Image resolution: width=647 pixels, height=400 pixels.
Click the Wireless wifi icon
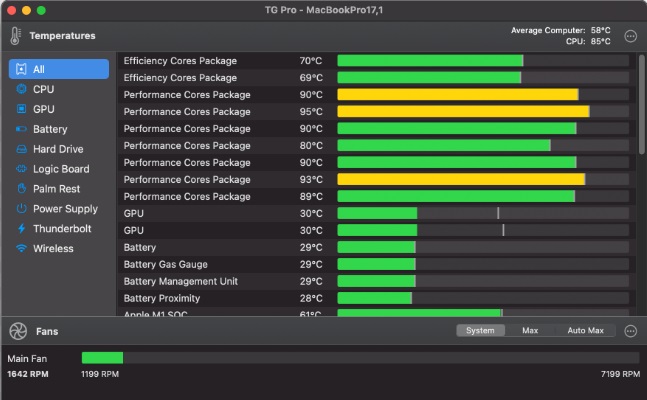21,249
